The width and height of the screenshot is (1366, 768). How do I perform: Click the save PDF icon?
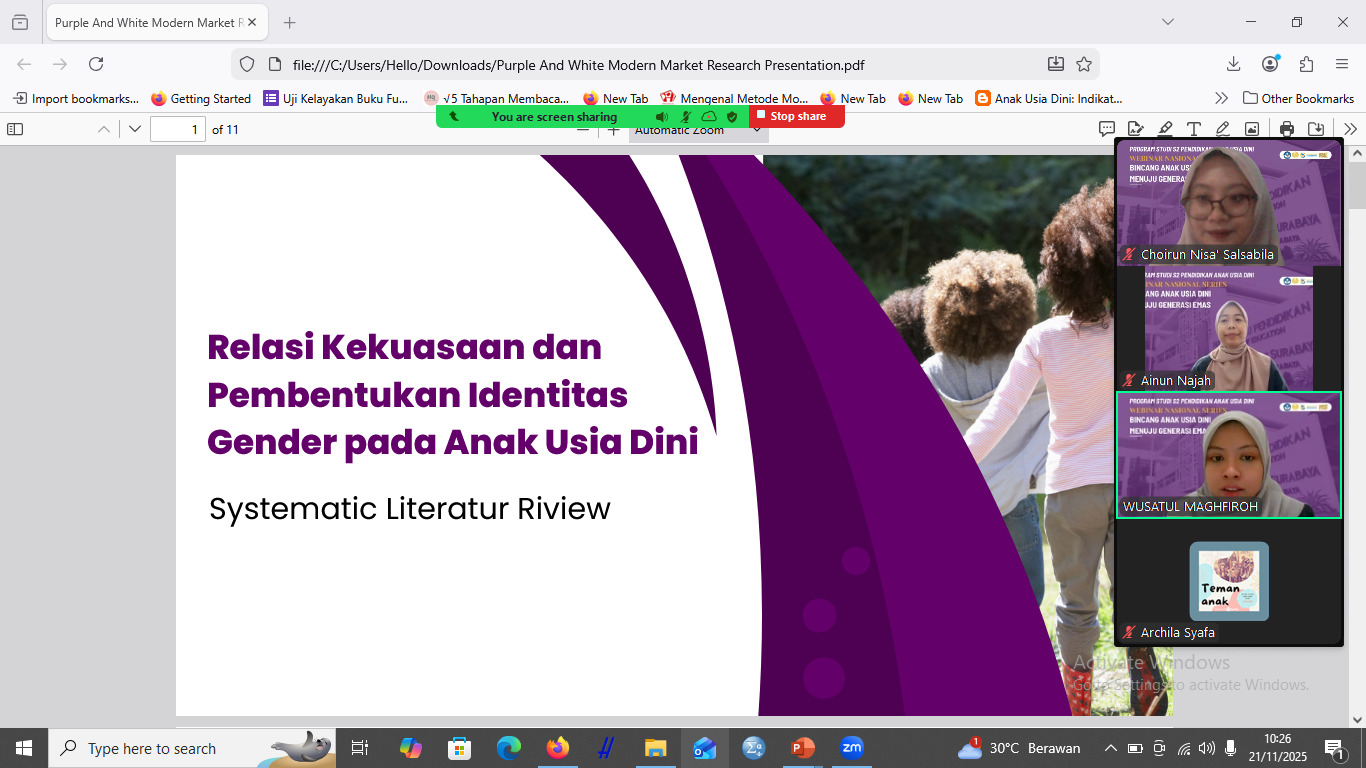1316,129
